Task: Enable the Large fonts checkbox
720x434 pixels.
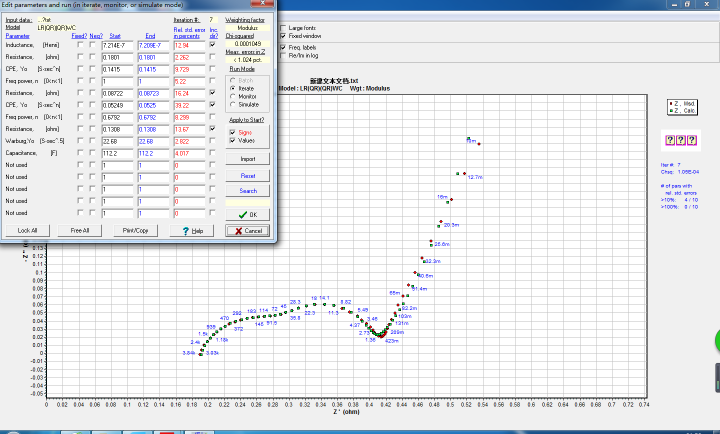Action: pyautogui.click(x=283, y=28)
